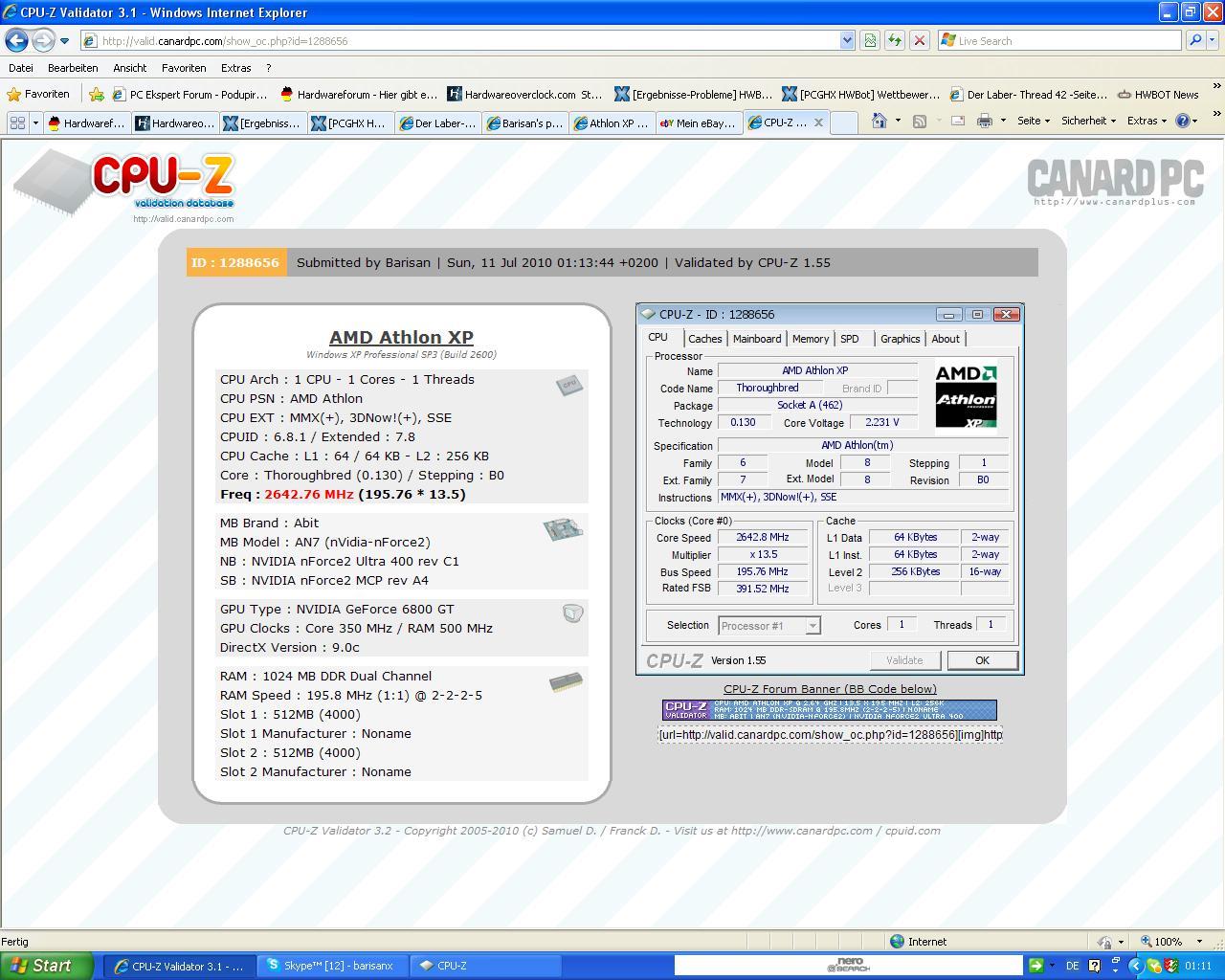Open the Mainboard tab in CPU-Z panel
1225x980 pixels.
[x=757, y=339]
